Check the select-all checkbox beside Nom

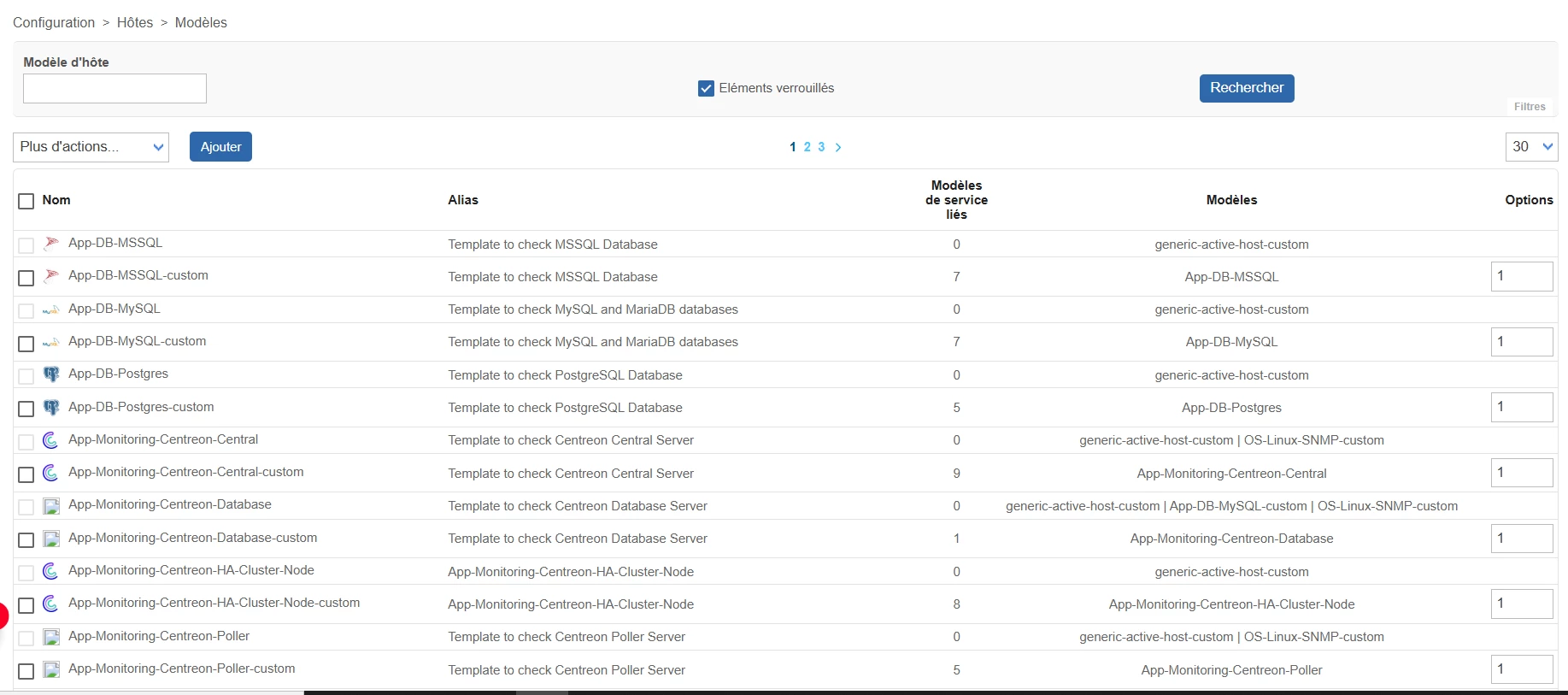[x=26, y=201]
